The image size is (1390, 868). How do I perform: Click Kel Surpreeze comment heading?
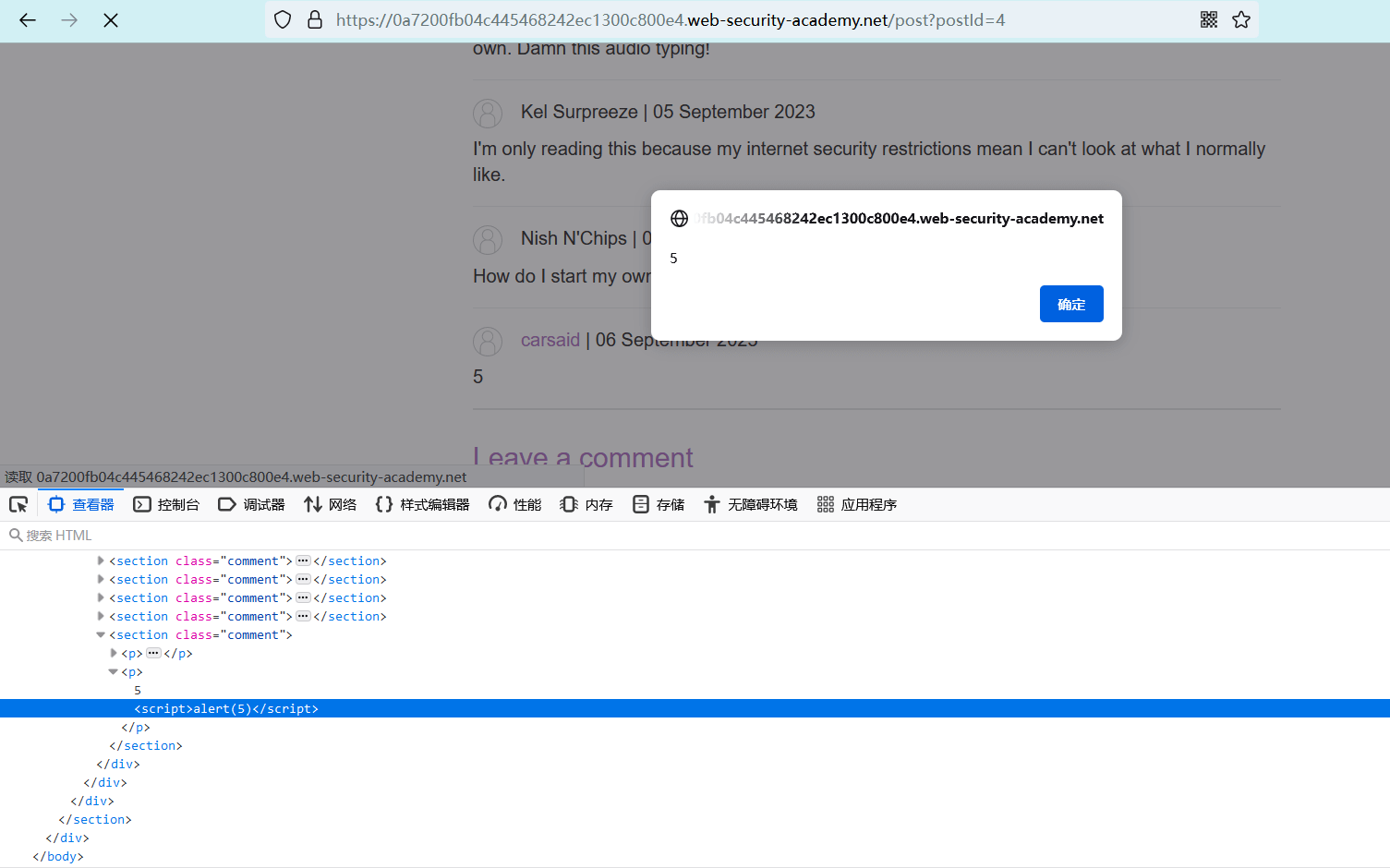coord(668,112)
